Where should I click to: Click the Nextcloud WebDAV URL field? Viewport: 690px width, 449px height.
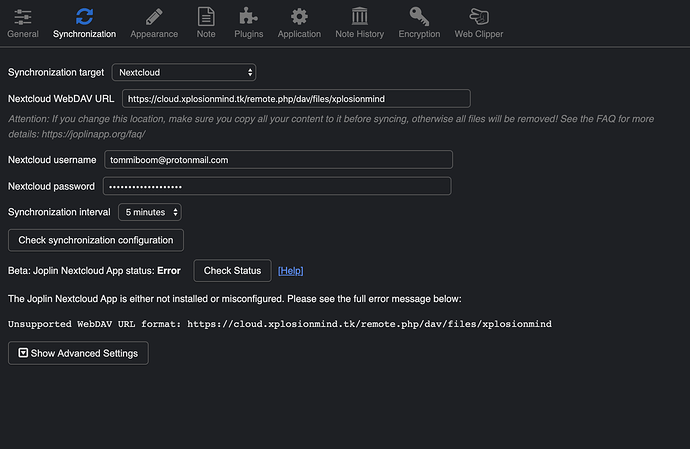pos(296,99)
